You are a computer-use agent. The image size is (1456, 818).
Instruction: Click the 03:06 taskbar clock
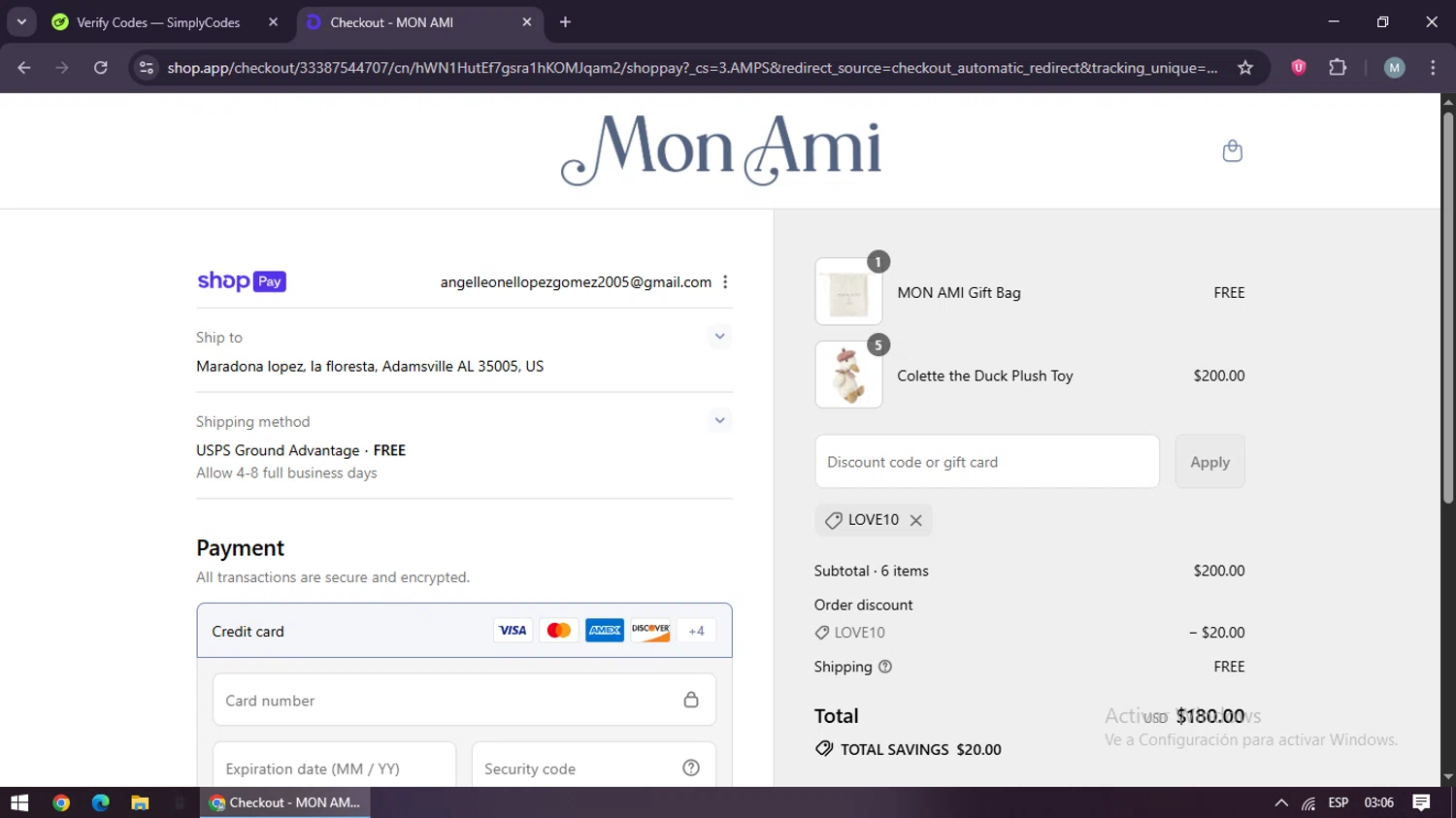pyautogui.click(x=1379, y=802)
